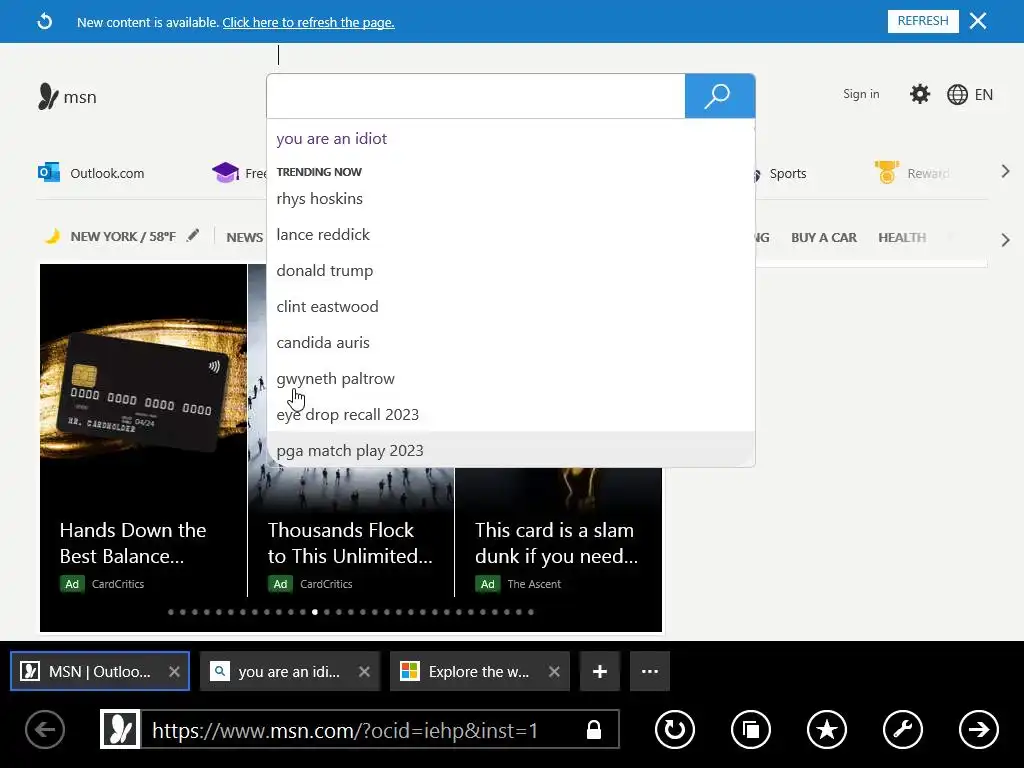Click the browser forward arrow button

(978, 729)
